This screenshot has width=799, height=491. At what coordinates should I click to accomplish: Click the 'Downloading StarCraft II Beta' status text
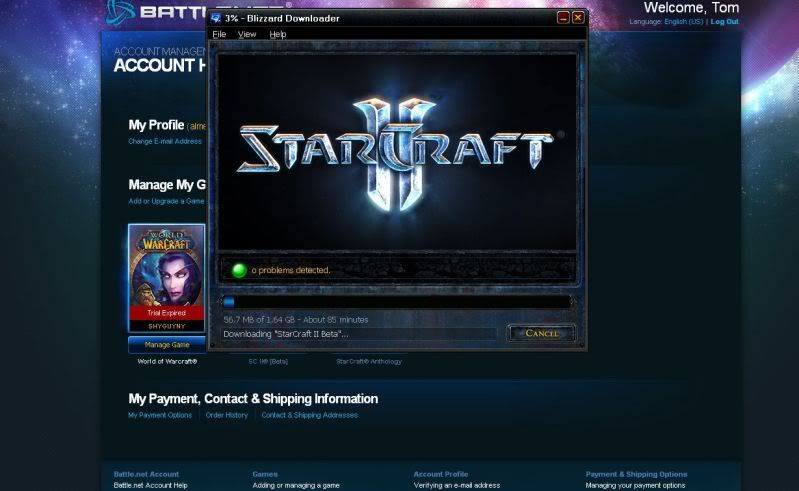click(x=286, y=334)
